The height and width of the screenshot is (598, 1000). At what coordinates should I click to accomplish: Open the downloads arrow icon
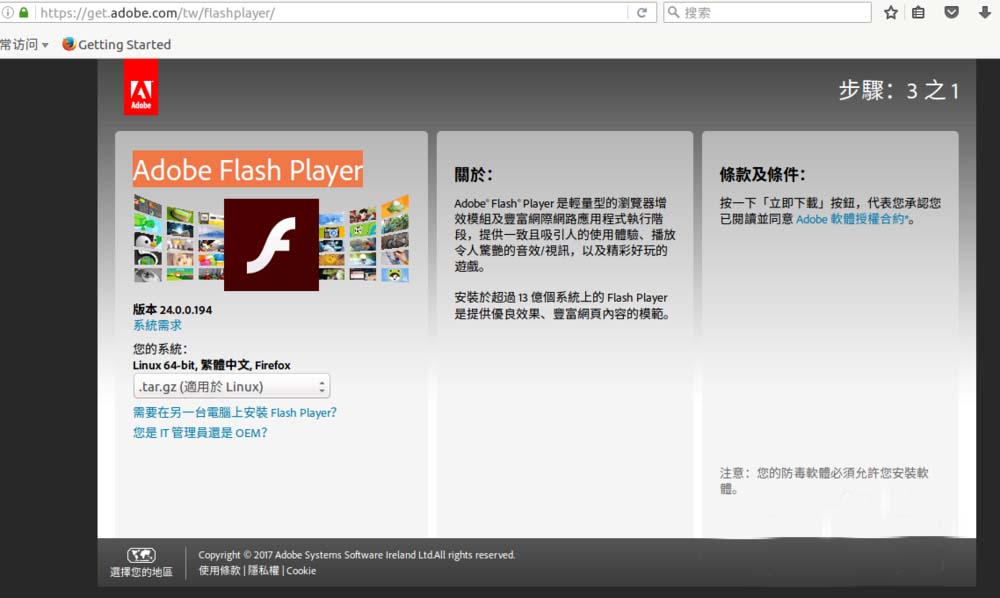point(985,12)
